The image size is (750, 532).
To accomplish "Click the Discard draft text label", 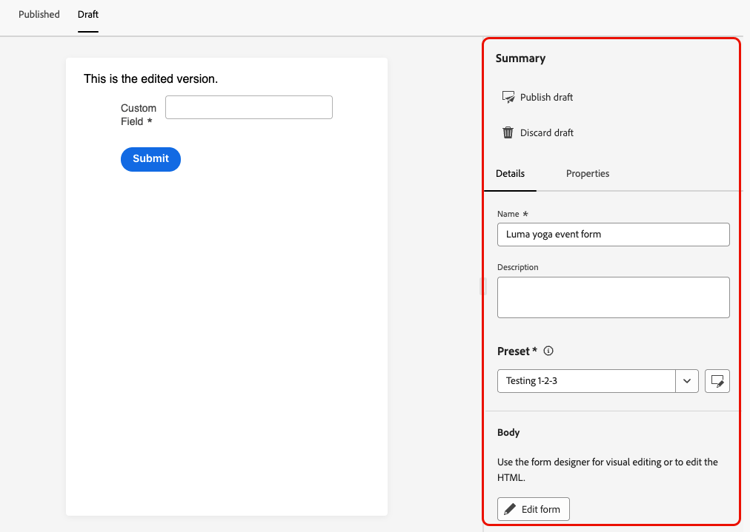I will coord(546,133).
